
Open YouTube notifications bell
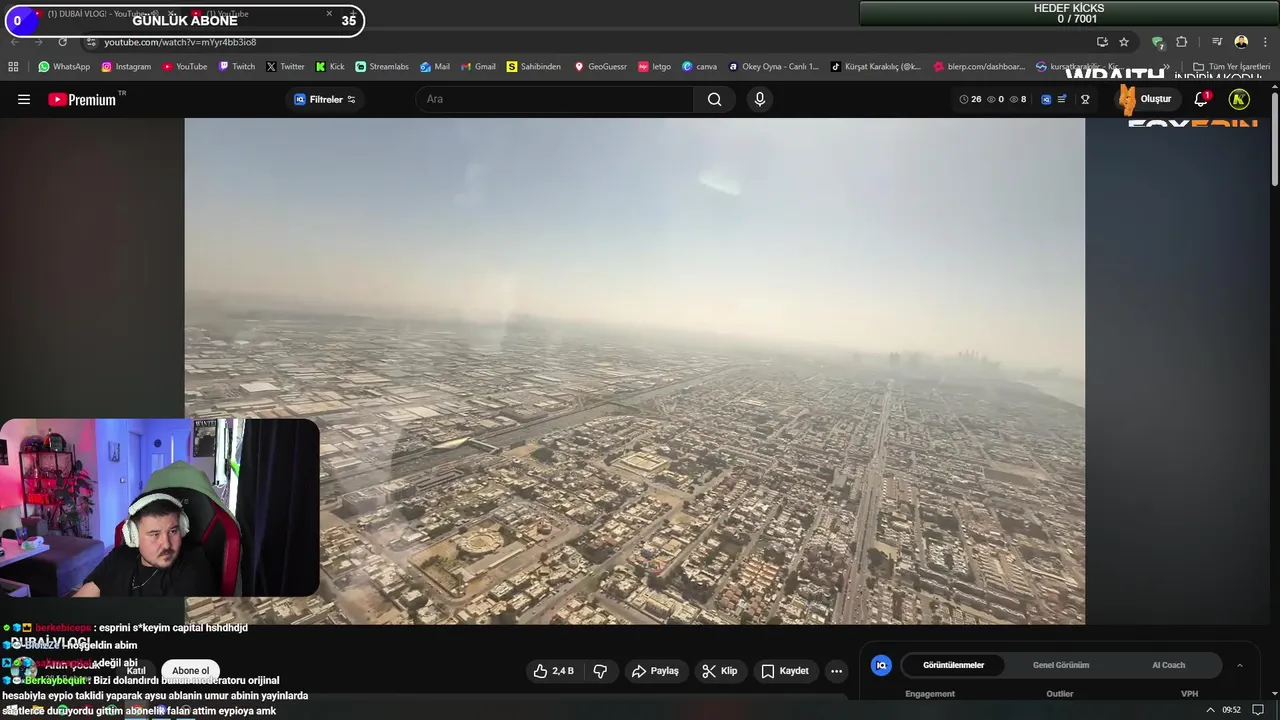[x=1201, y=99]
